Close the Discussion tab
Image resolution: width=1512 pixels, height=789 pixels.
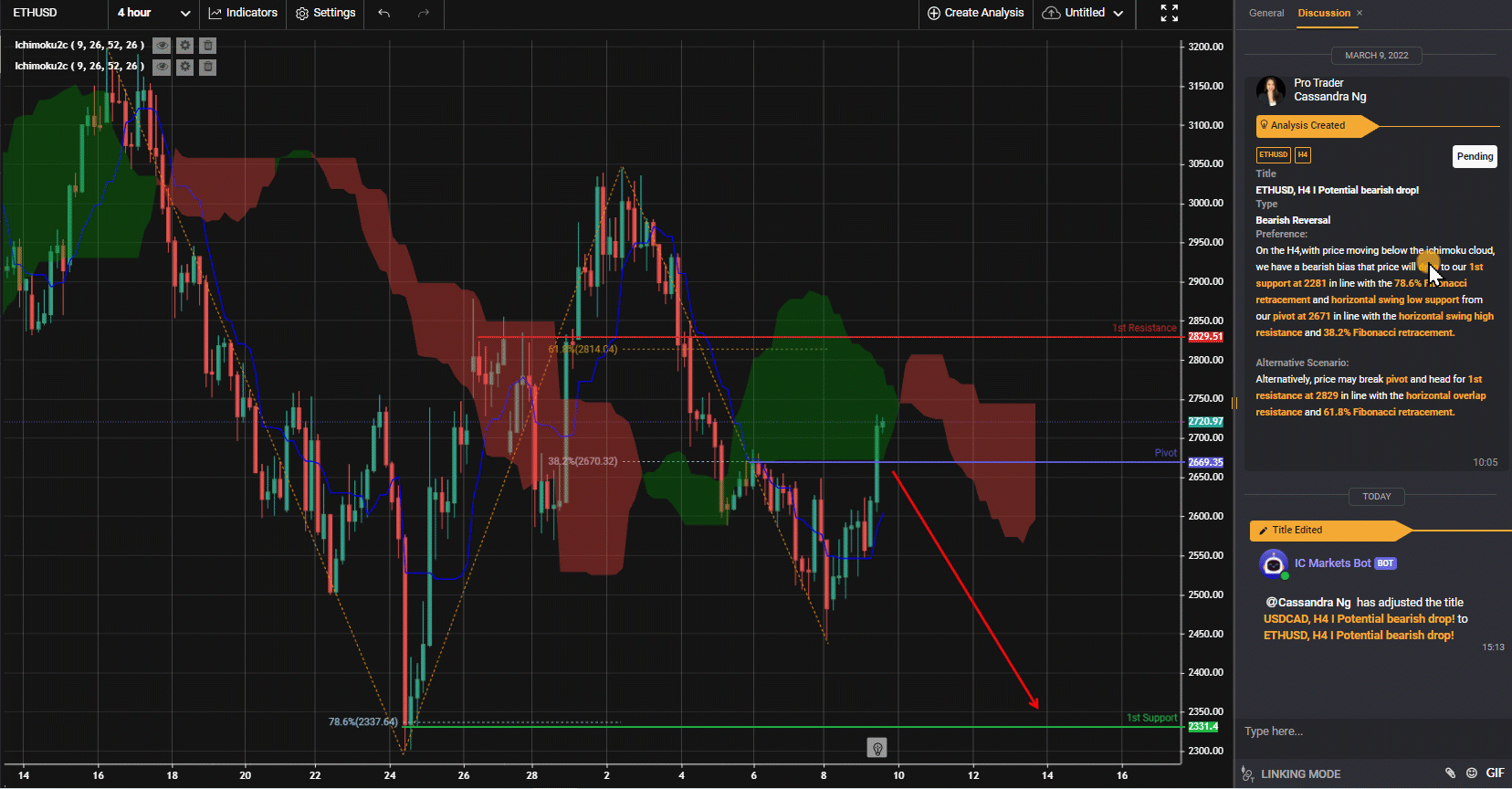pos(1360,13)
